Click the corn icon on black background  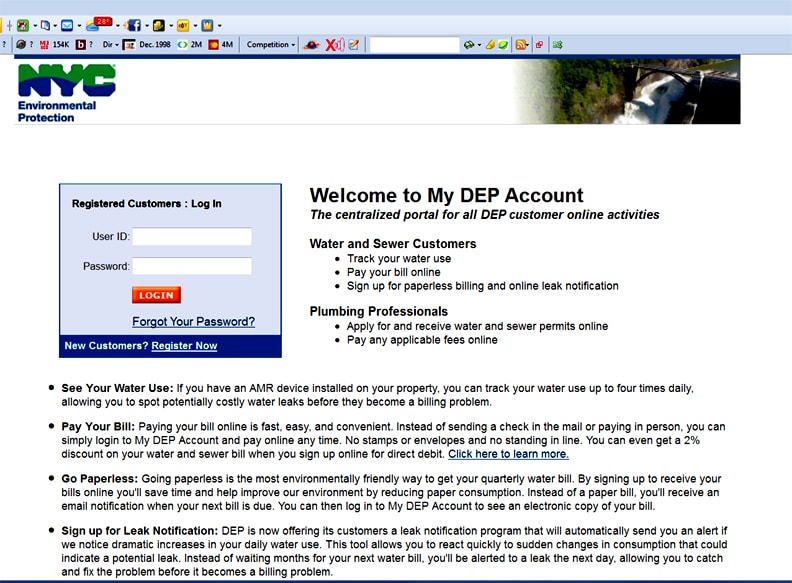(159, 25)
